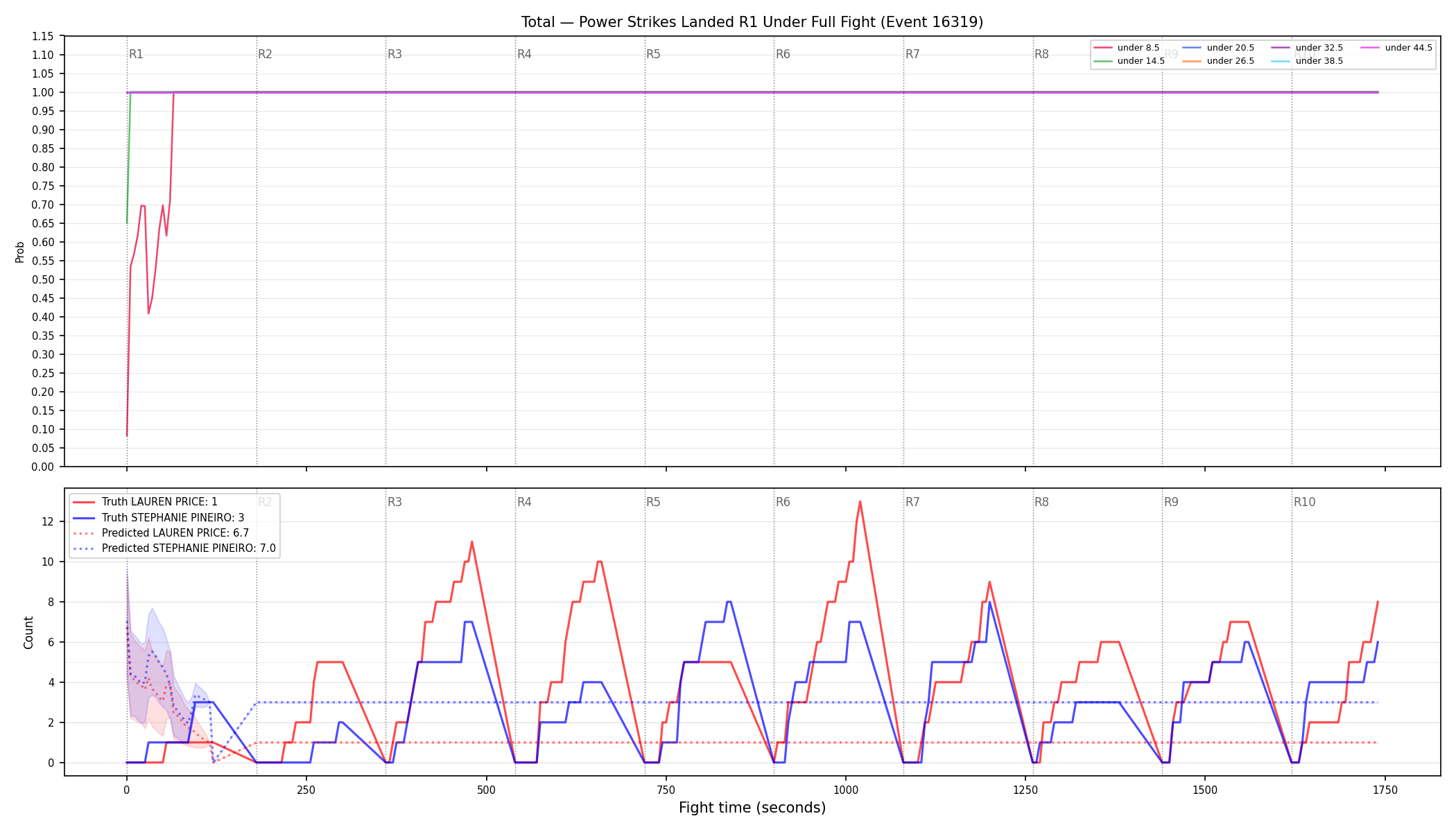1456x832 pixels.
Task: Click the purple line swatch beside 'under 32.5'
Action: pyautogui.click(x=1281, y=48)
